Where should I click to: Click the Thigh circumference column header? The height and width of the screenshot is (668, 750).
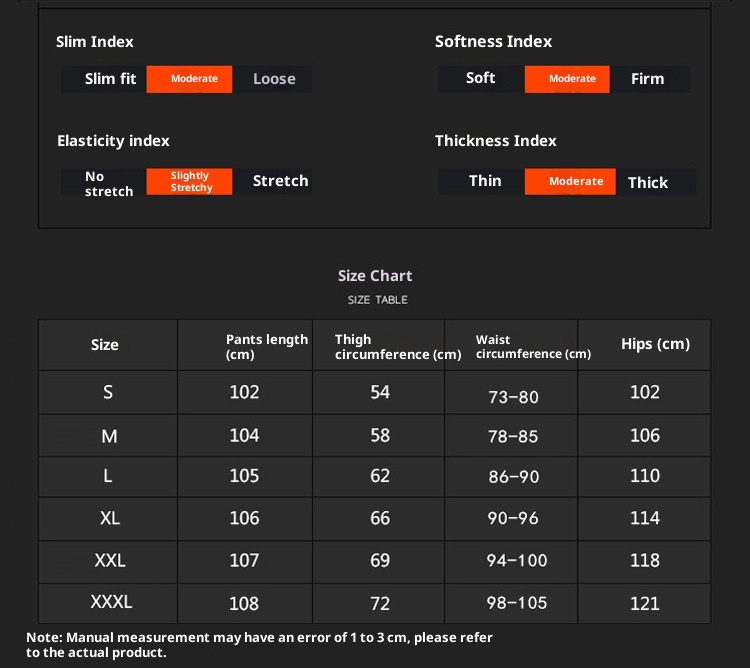coord(397,346)
